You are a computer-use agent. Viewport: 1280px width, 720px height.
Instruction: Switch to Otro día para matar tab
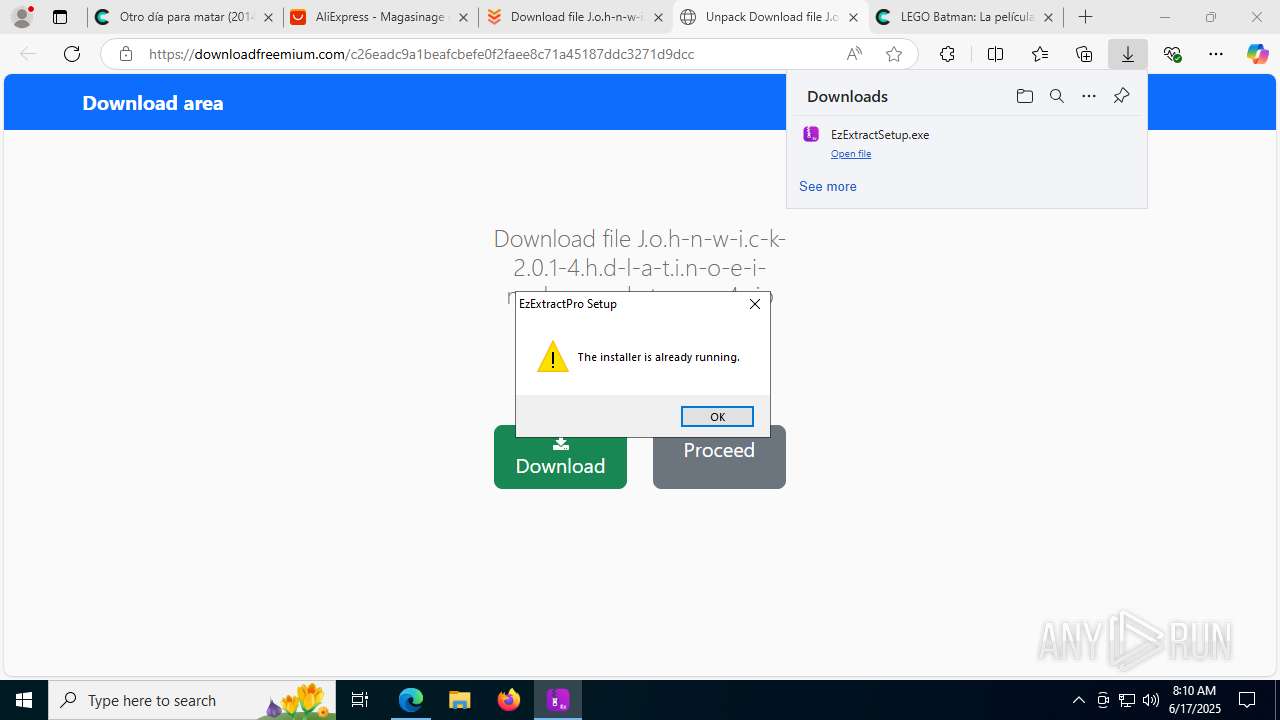(184, 17)
